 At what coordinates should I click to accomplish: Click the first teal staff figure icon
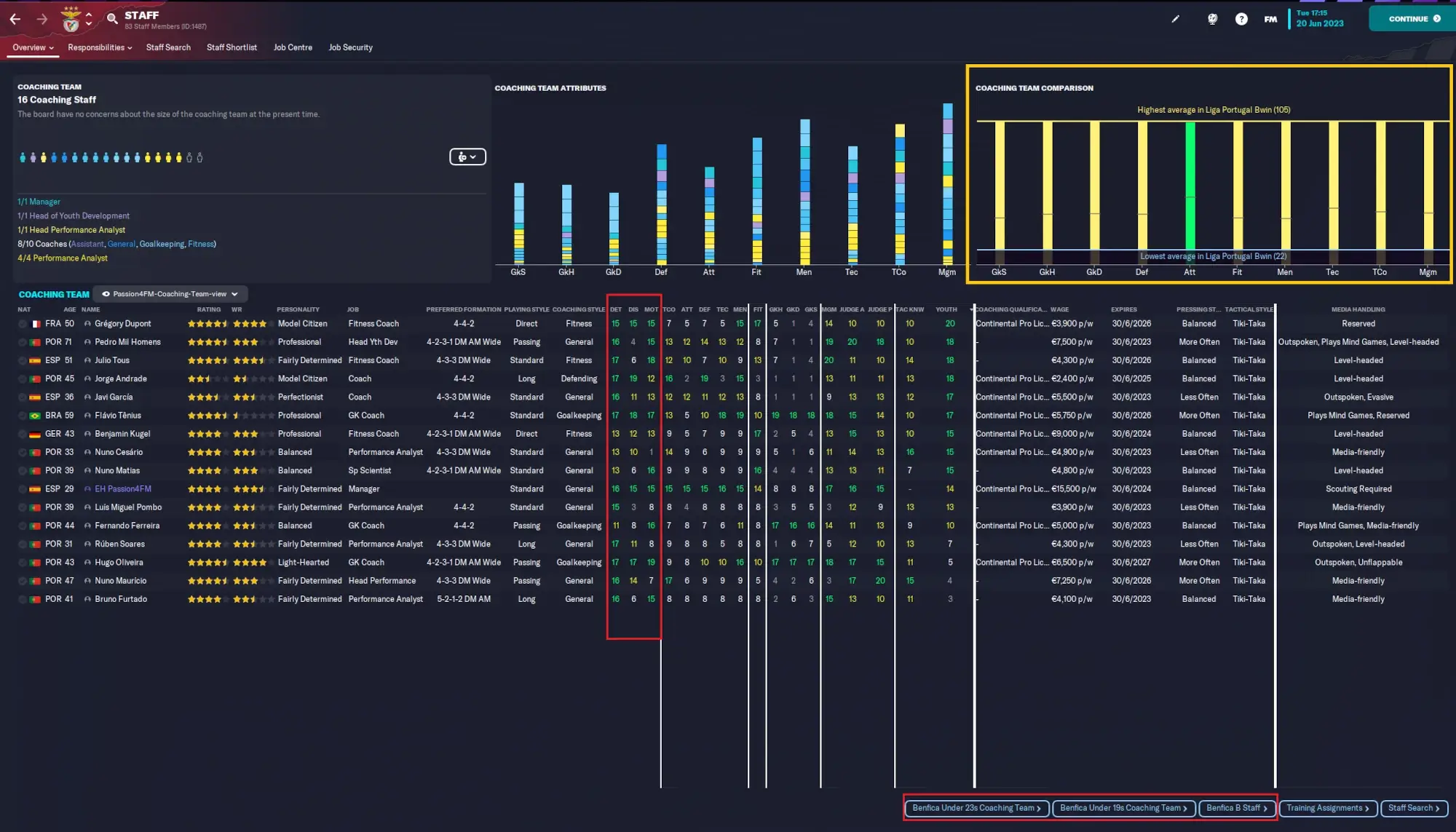(x=23, y=157)
